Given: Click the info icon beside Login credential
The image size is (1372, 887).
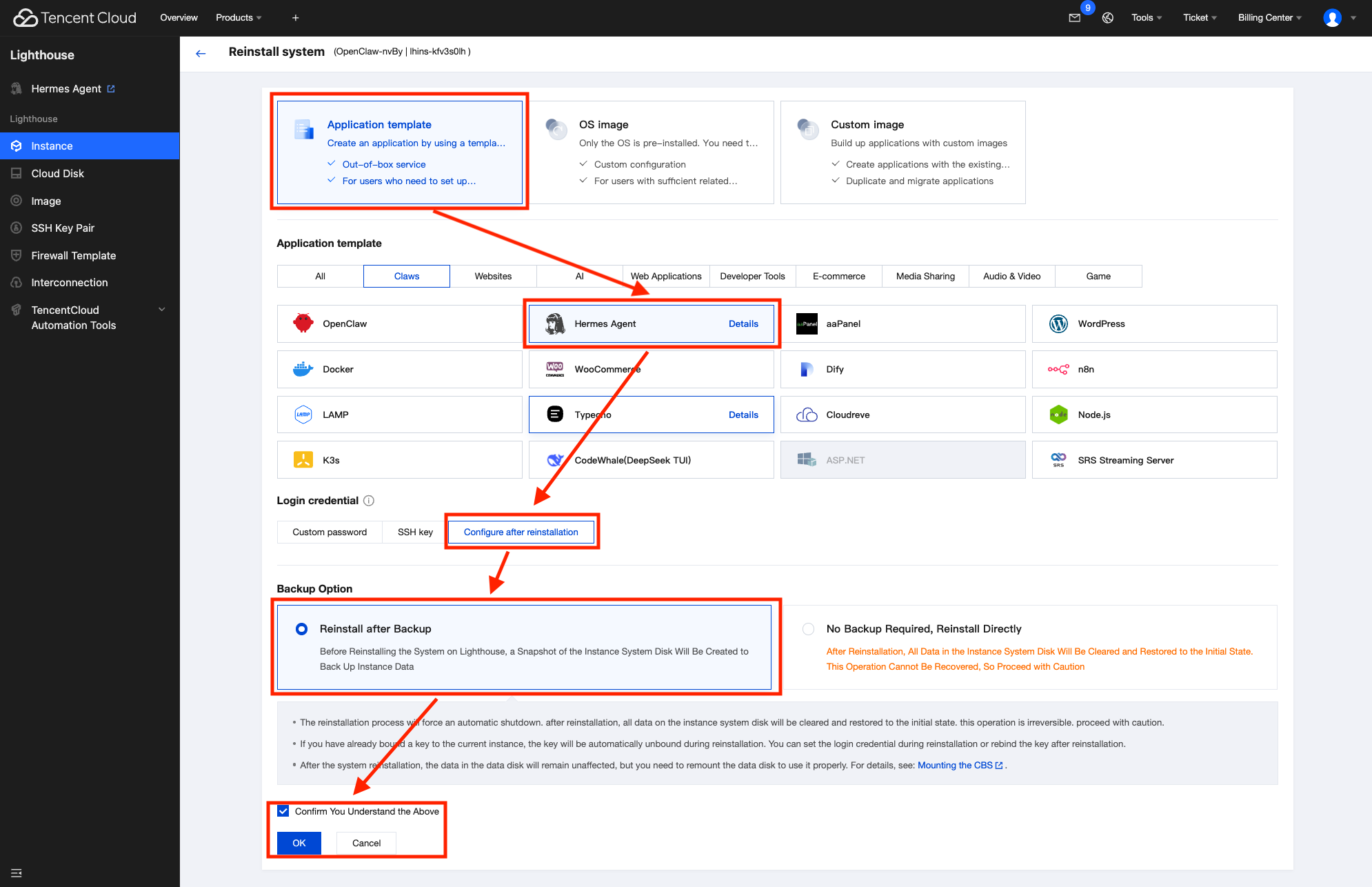Looking at the screenshot, I should click(369, 501).
